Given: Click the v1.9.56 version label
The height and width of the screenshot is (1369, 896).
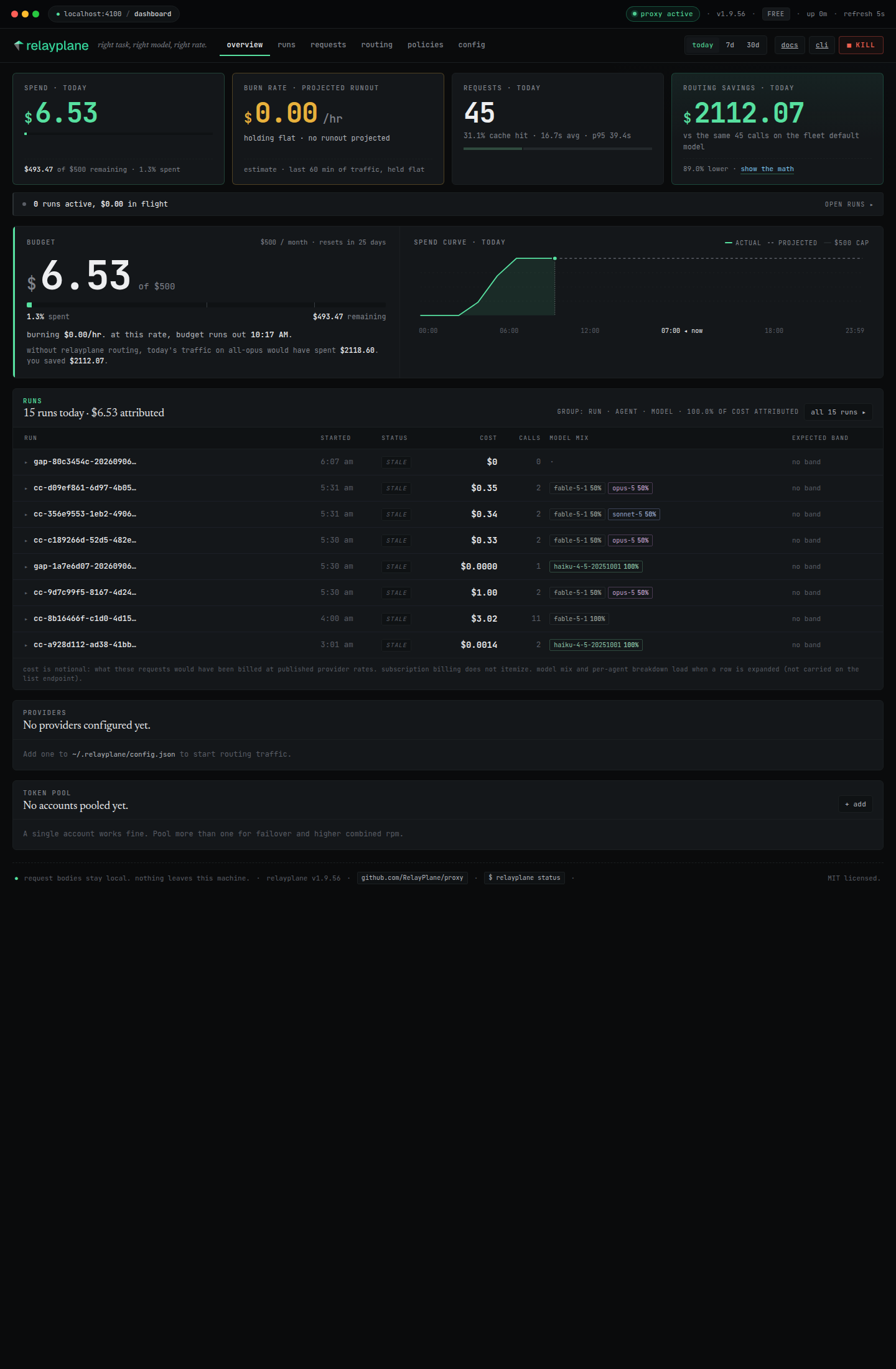Looking at the screenshot, I should pyautogui.click(x=730, y=14).
